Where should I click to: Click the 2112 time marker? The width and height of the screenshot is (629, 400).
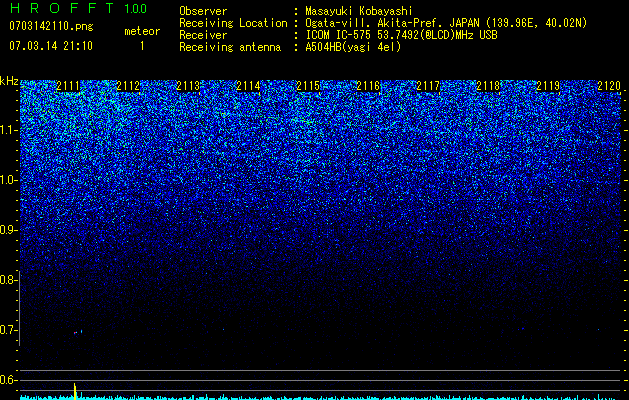click(128, 86)
